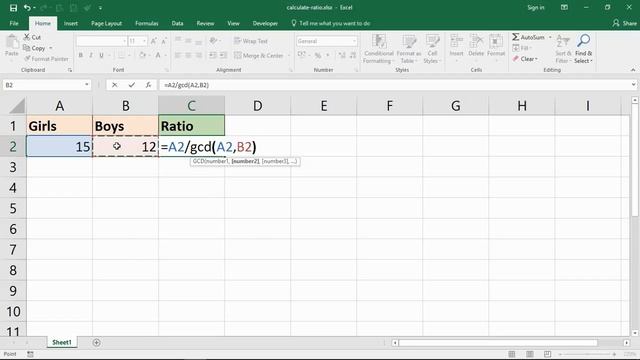Viewport: 640px width, 360px height.
Task: Click the horizontal scrollbar
Action: (x=498, y=343)
